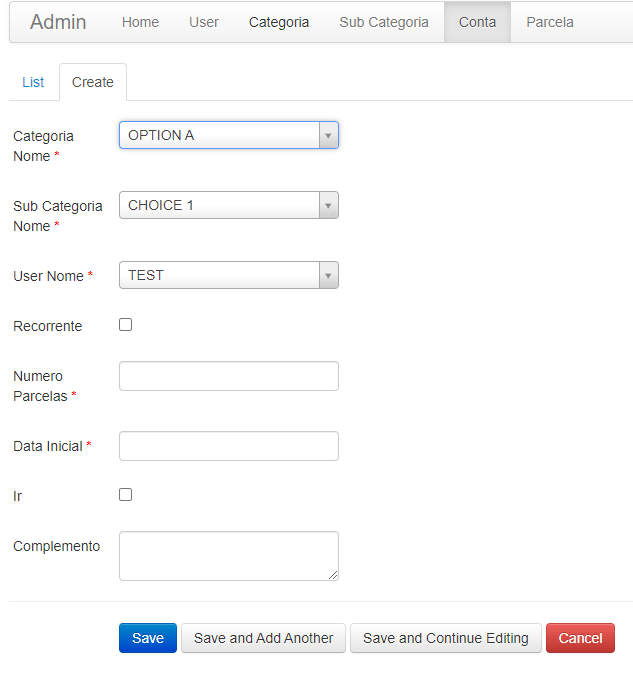Switch to the List tab
This screenshot has height=673, width=633.
[x=33, y=82]
